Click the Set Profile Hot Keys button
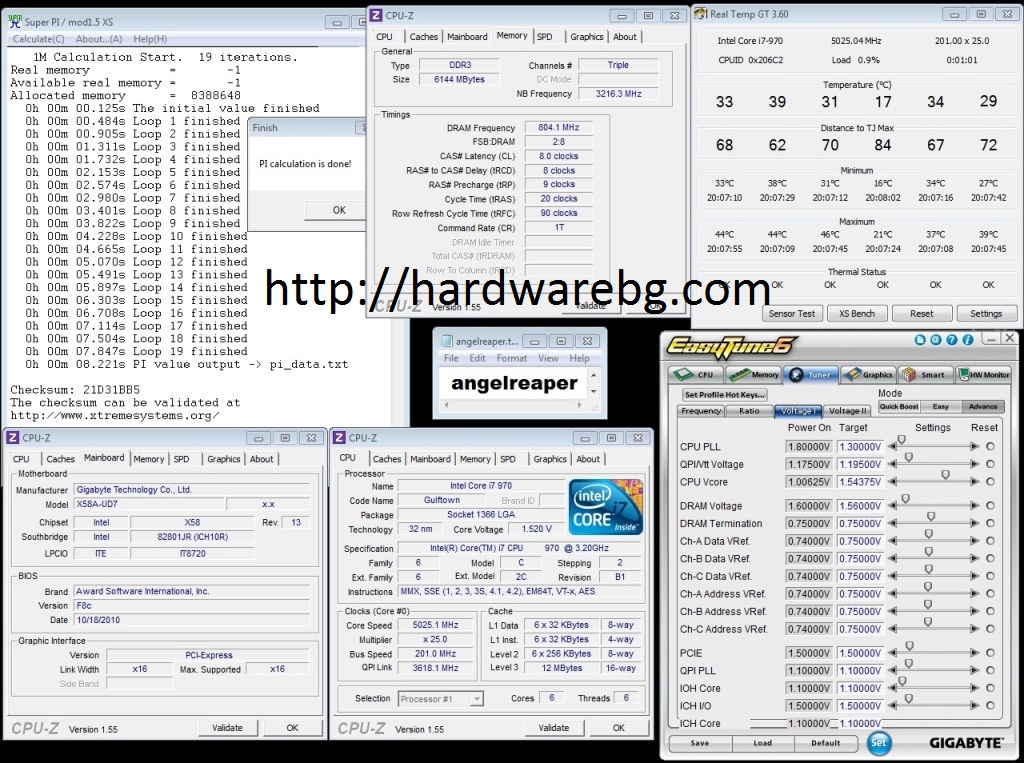Viewport: 1024px width, 763px height. tap(724, 395)
